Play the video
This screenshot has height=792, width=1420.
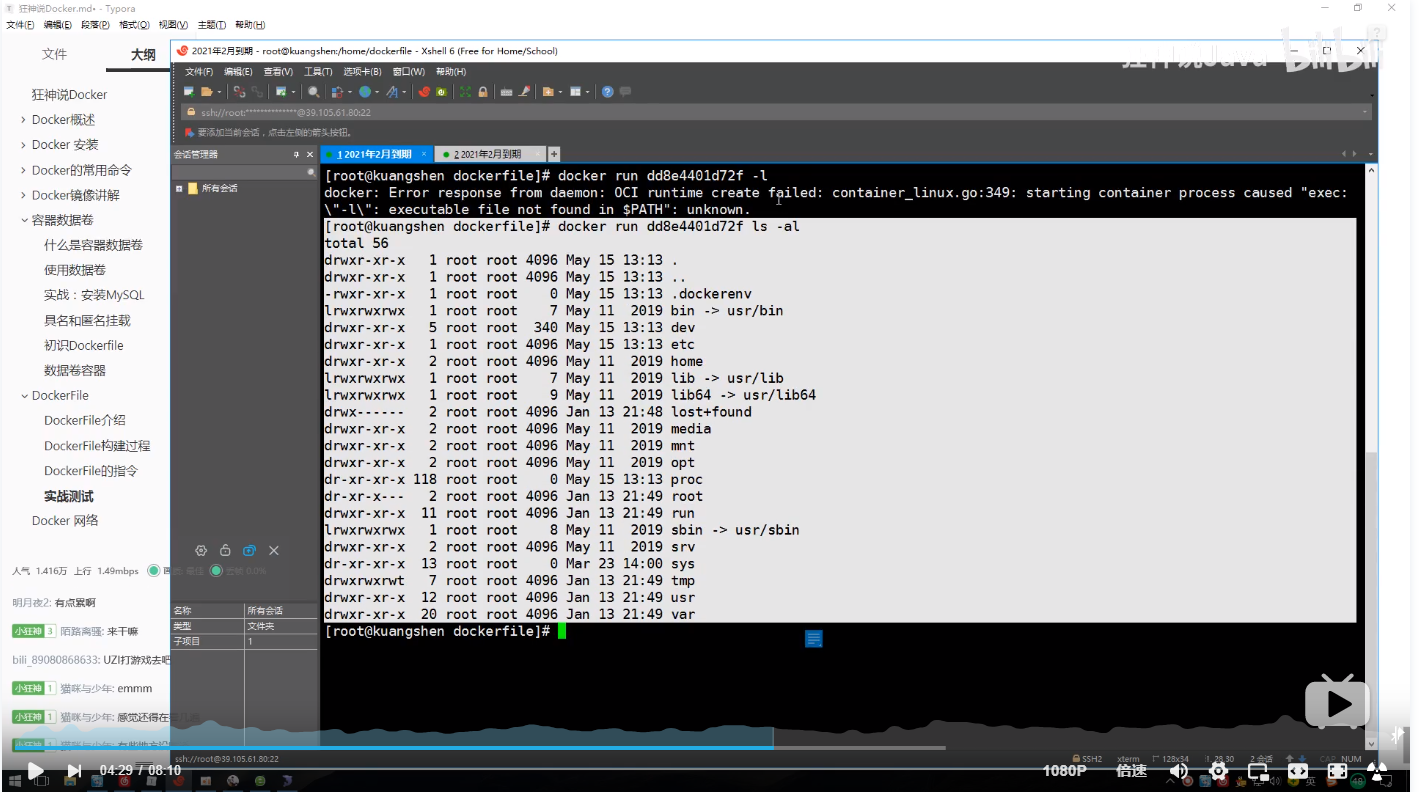(35, 770)
